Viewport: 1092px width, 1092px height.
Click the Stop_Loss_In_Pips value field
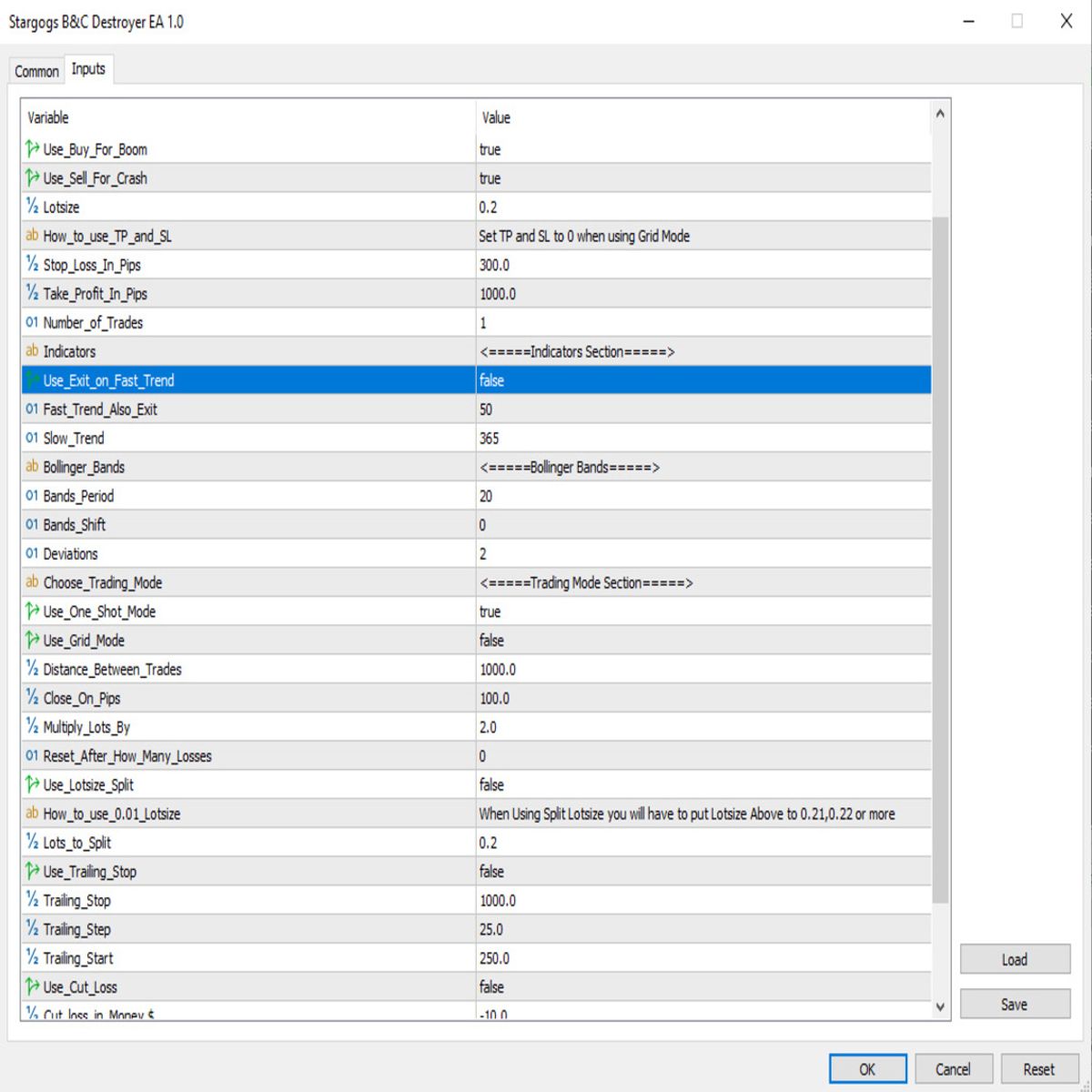701,265
